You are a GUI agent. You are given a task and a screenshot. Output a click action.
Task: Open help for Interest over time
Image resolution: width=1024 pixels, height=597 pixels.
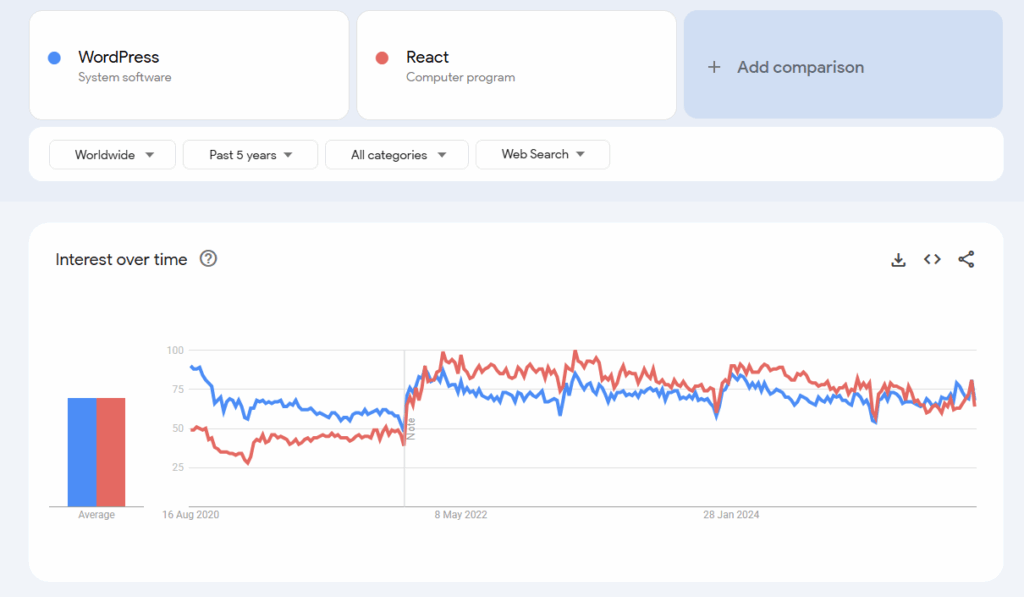[208, 259]
